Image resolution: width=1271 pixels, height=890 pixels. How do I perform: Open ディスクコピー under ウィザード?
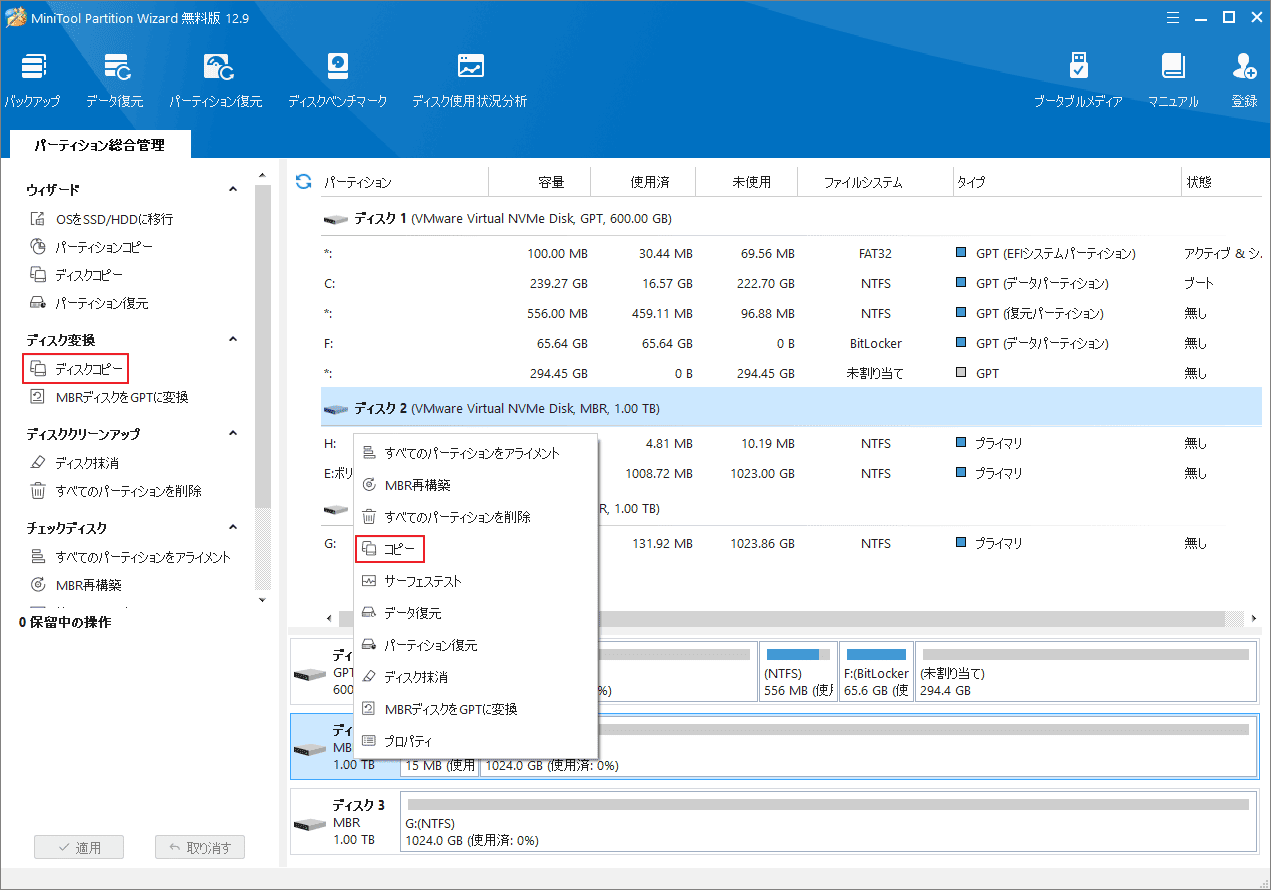coord(77,275)
